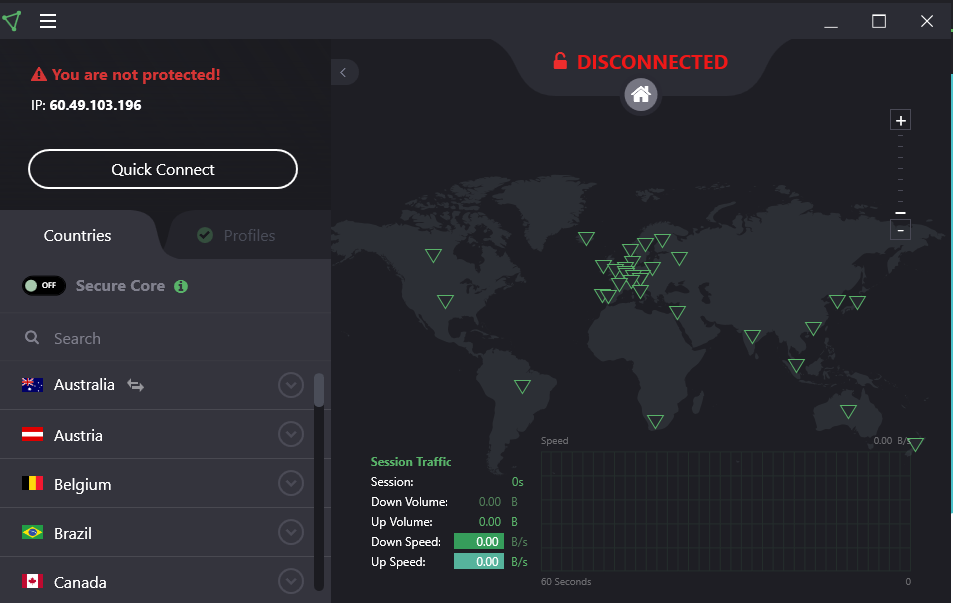
Task: Click the Down Speed green value box
Action: 479,542
